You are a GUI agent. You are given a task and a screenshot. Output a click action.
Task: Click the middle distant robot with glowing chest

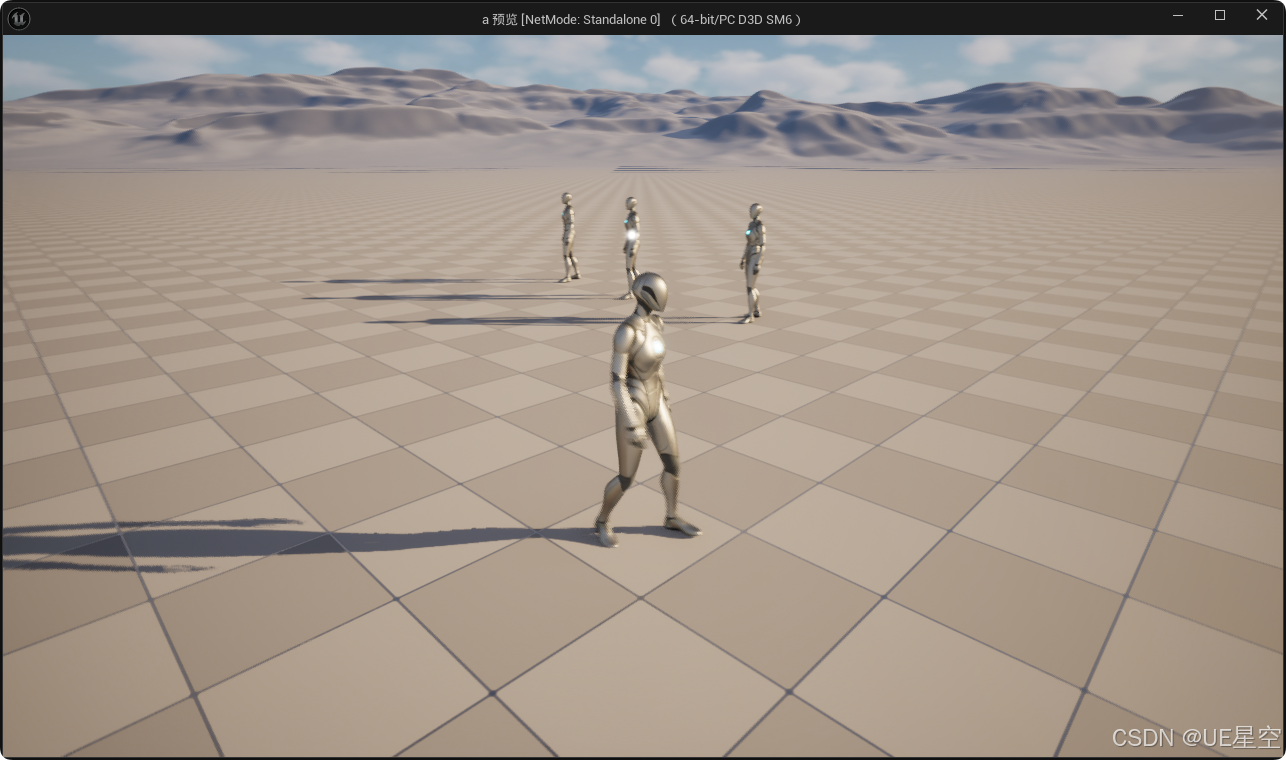[631, 247]
